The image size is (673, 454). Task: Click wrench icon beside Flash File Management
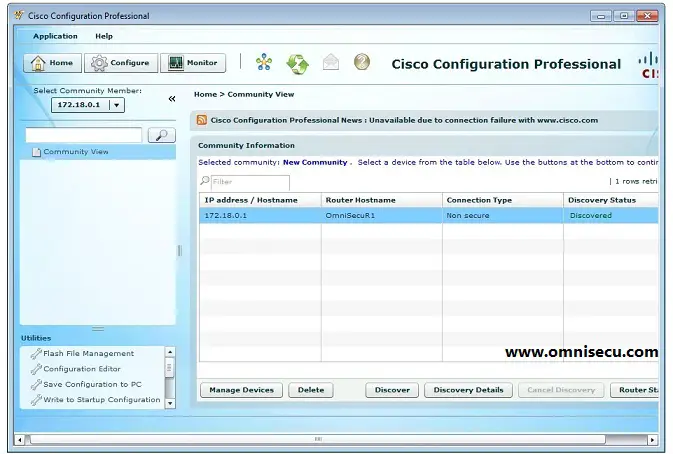tap(36, 354)
